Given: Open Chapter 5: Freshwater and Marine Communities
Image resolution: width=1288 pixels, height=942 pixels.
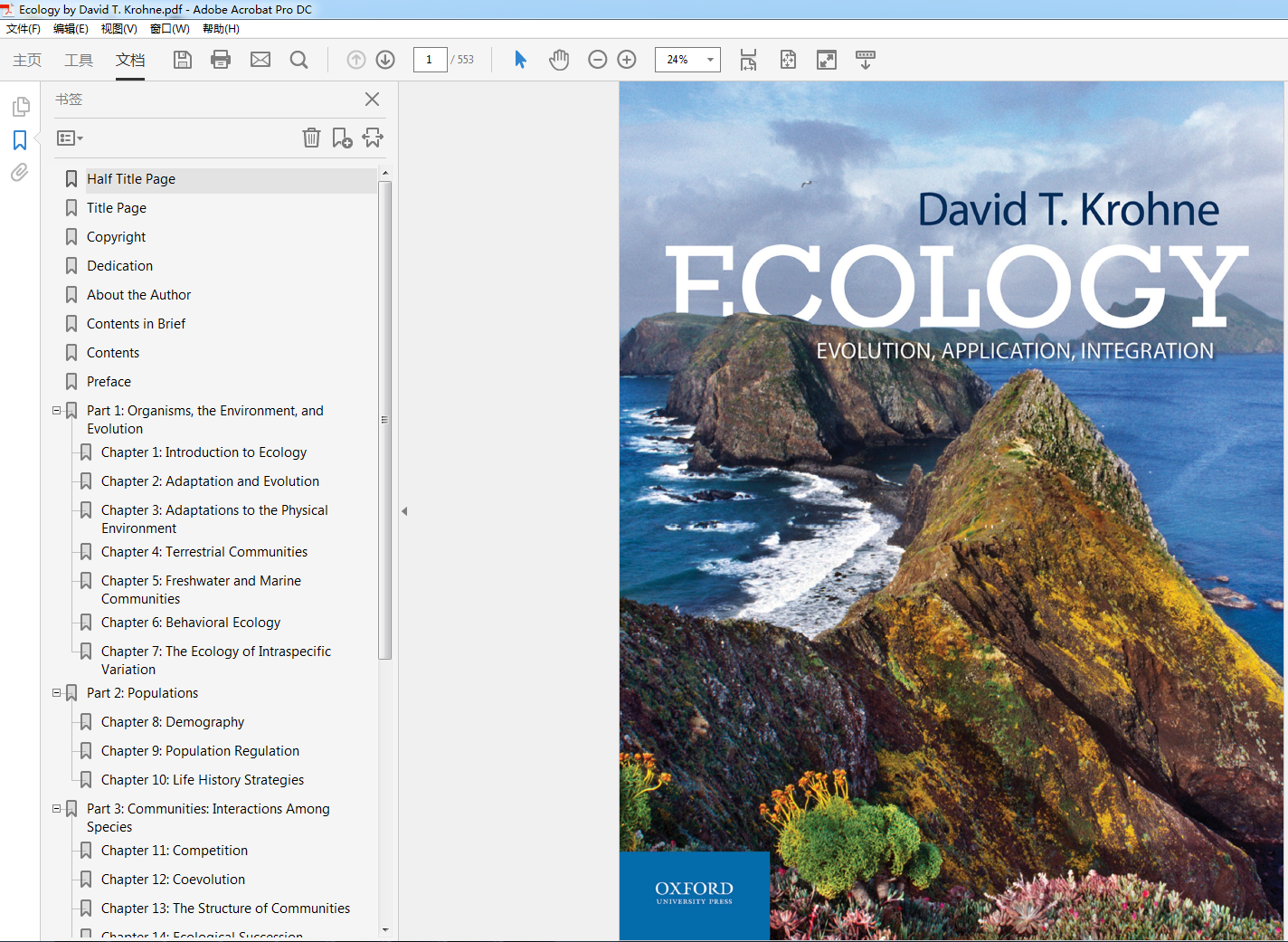Looking at the screenshot, I should pos(202,590).
